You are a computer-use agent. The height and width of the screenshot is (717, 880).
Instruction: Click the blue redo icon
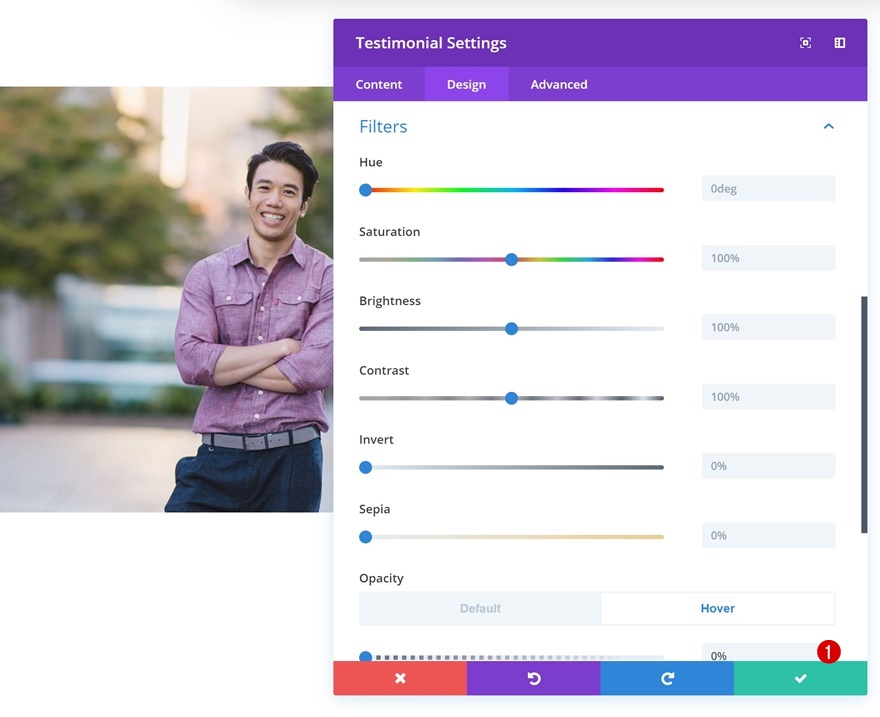pyautogui.click(x=666, y=678)
